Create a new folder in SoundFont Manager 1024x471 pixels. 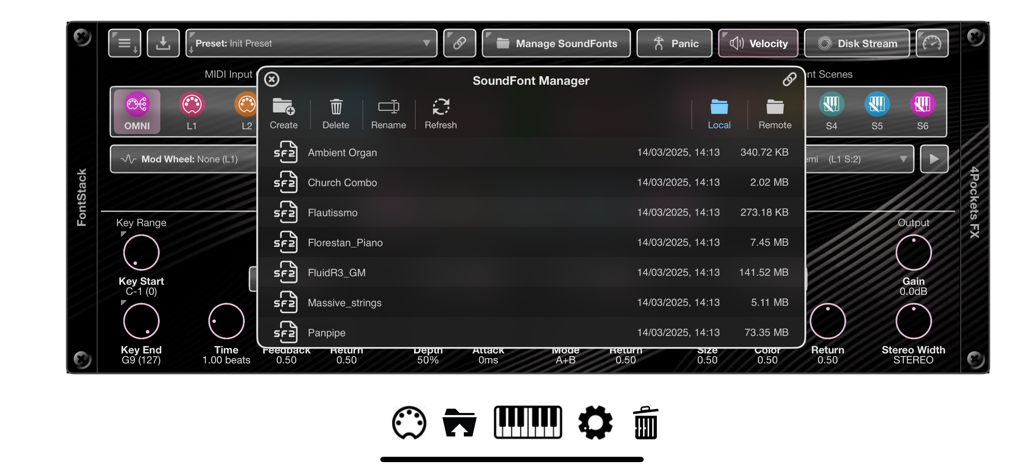283,114
